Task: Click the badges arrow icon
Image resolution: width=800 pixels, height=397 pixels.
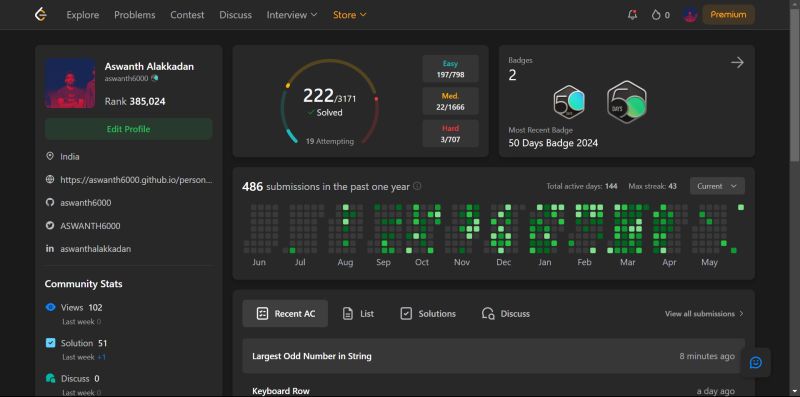Action: coord(737,63)
